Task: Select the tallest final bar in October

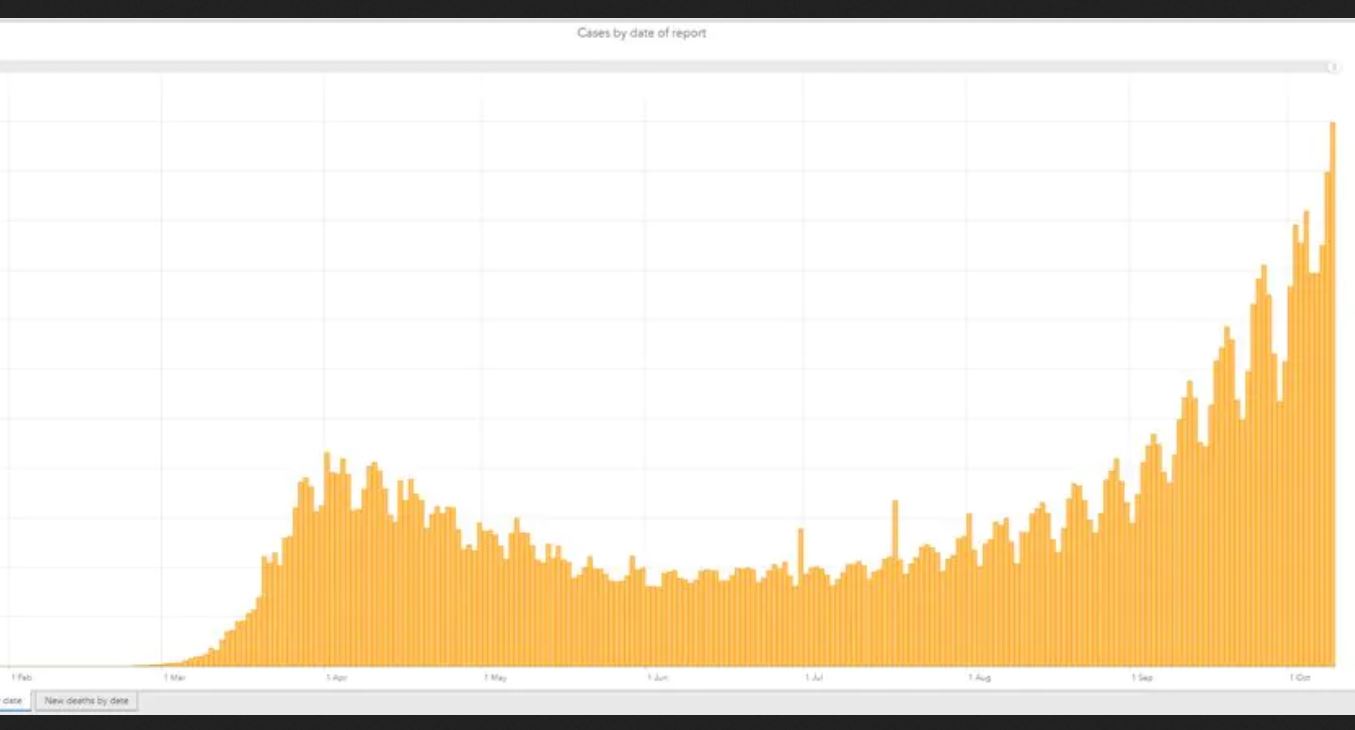Action: pos(1333,394)
